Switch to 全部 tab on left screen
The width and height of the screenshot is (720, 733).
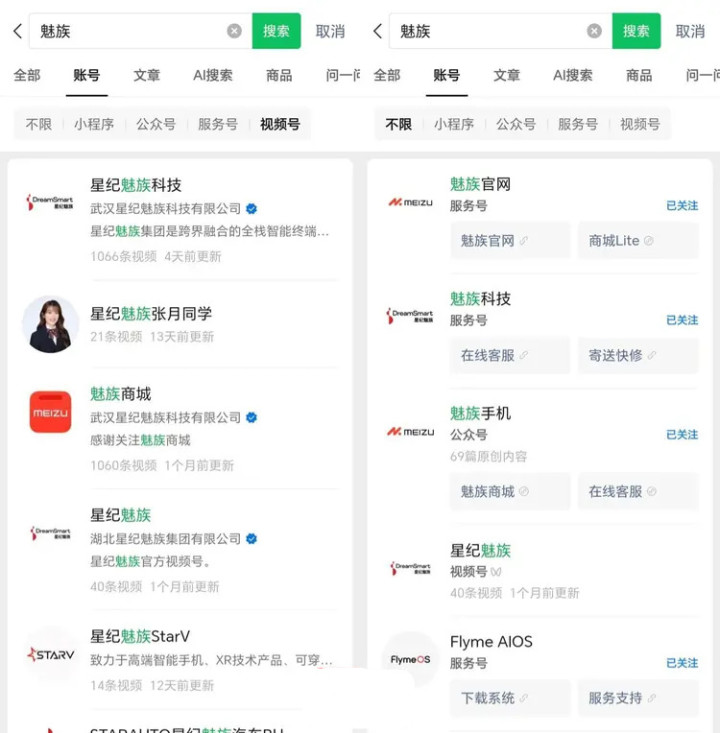pos(27,75)
